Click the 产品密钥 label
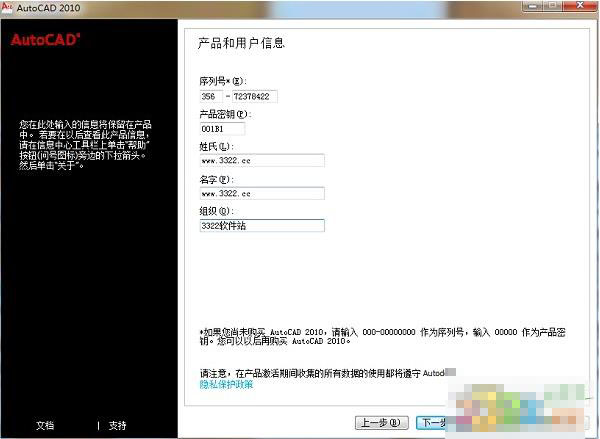This screenshot has width=600, height=439. 225,114
